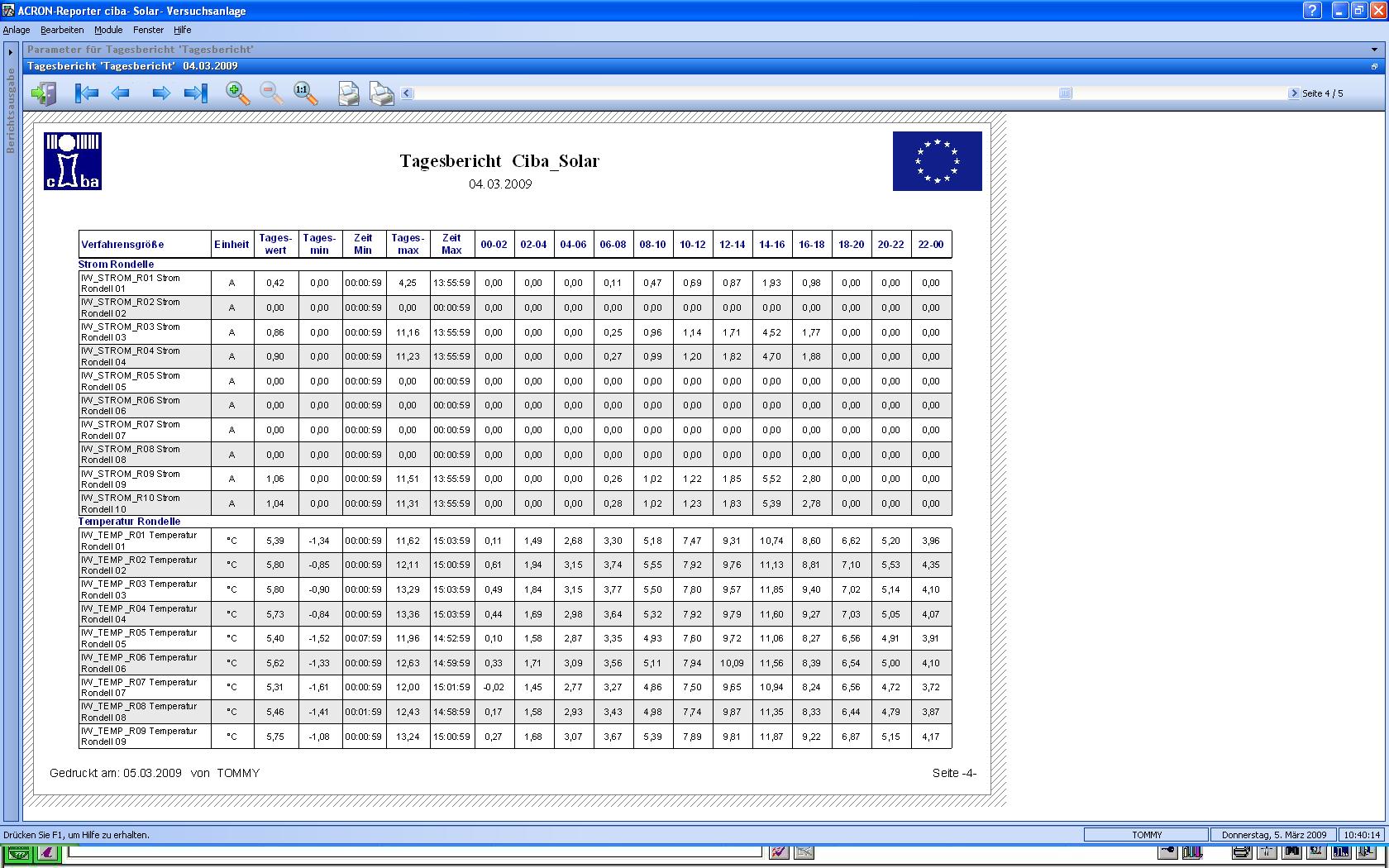Go to the previous report page
Viewport: 1389px width, 868px height.
point(121,93)
